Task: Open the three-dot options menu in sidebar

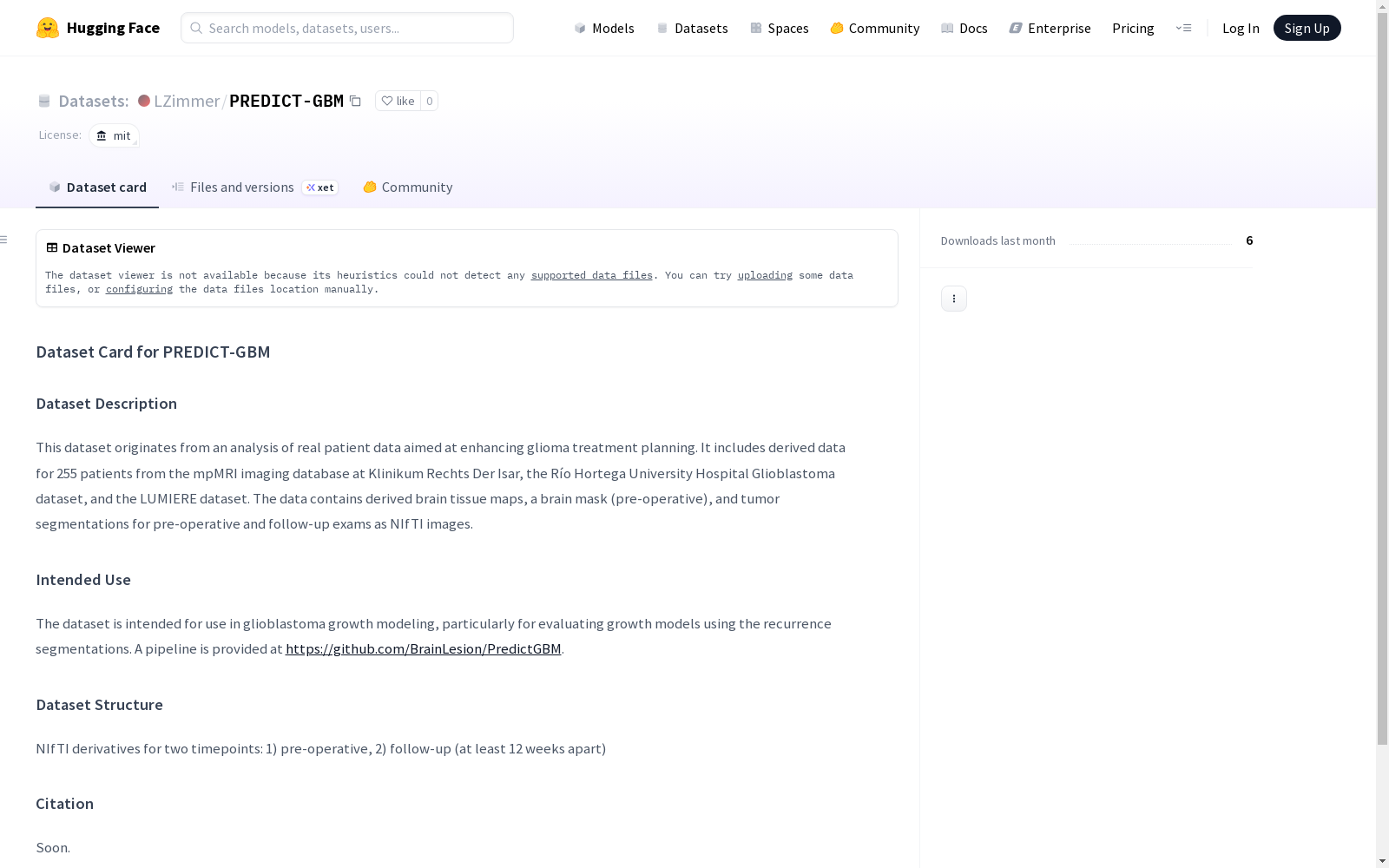Action: (954, 299)
